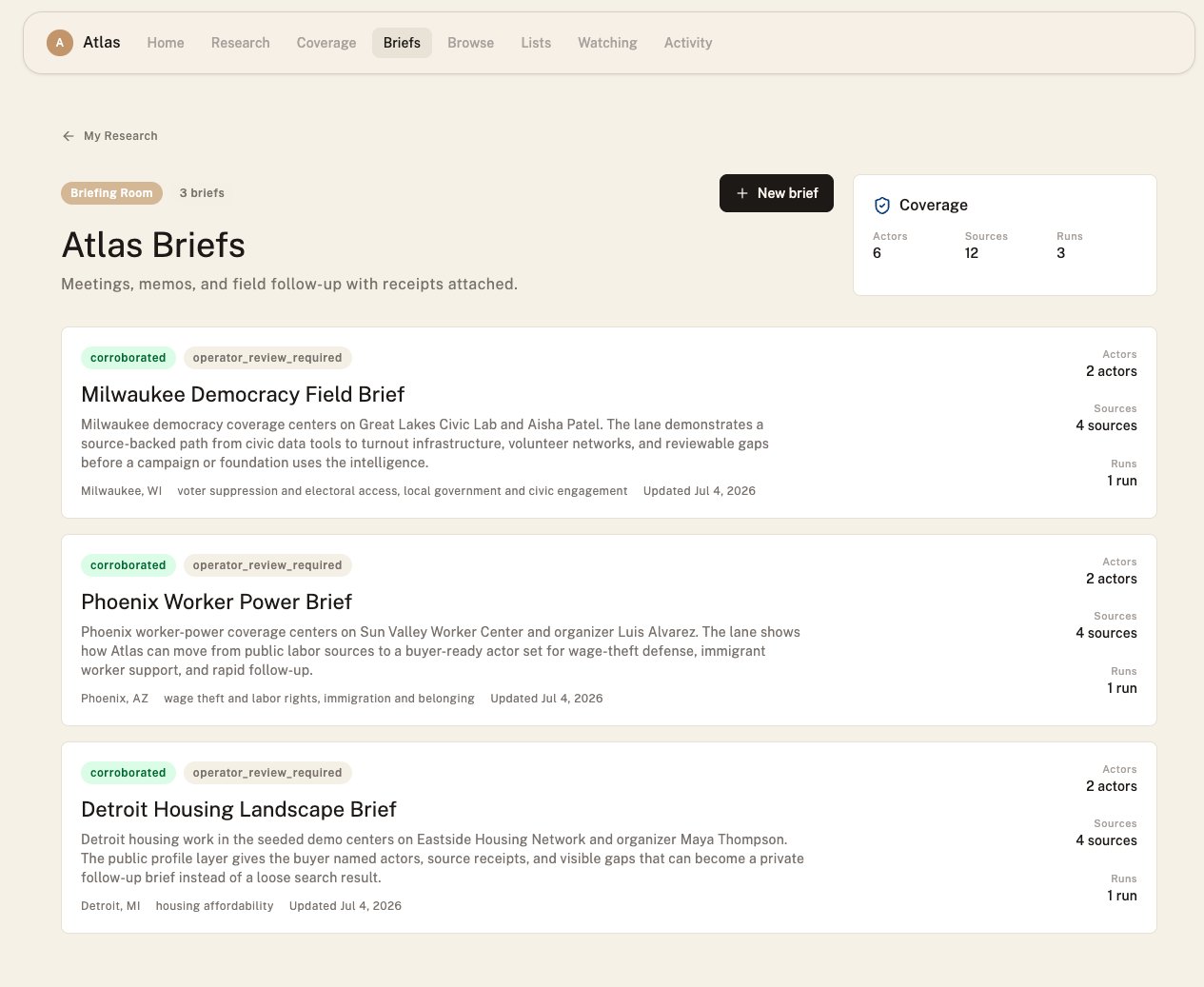Open the Browse nav item

[471, 43]
